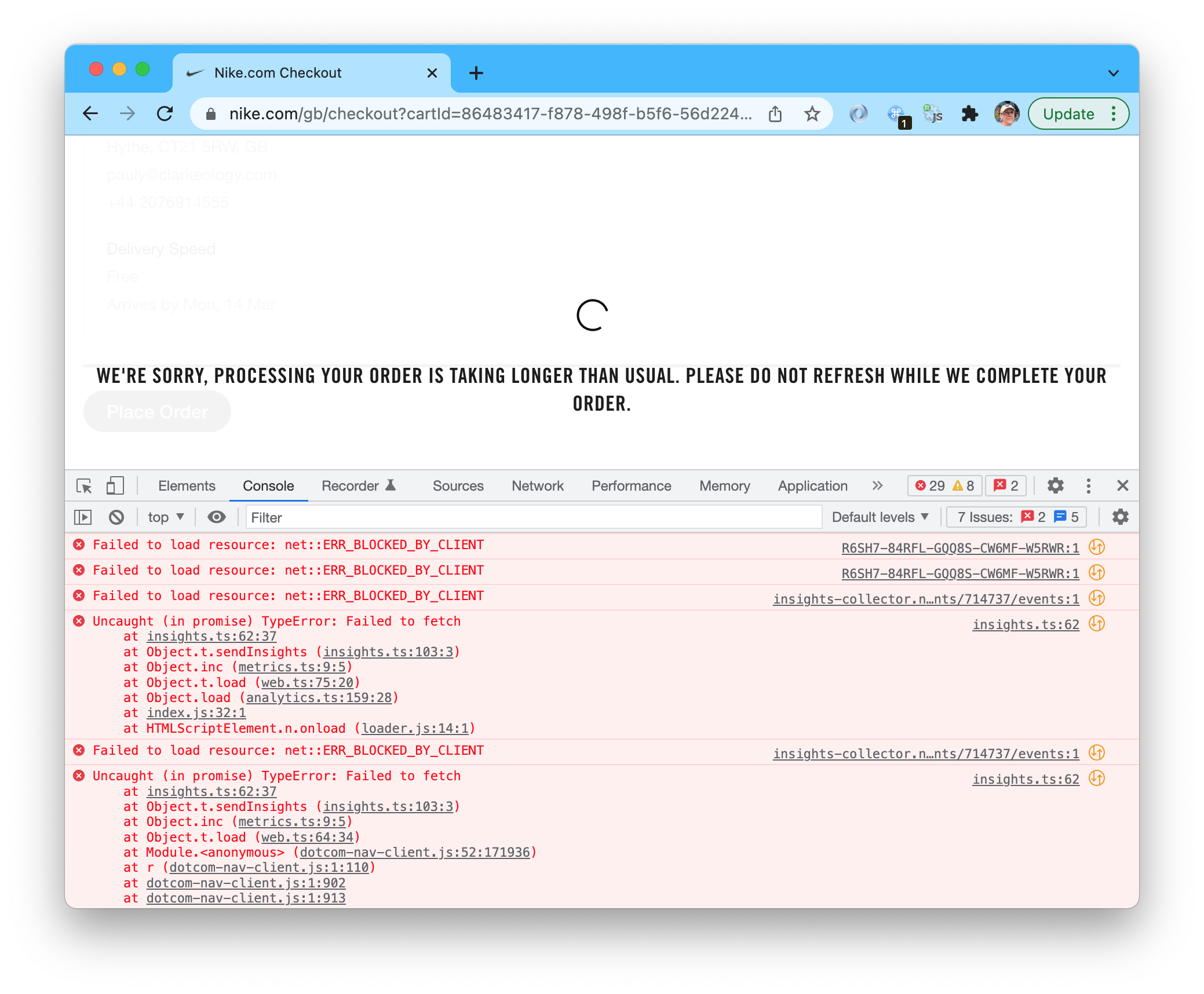
Task: Open Console settings gear
Action: 1120,517
